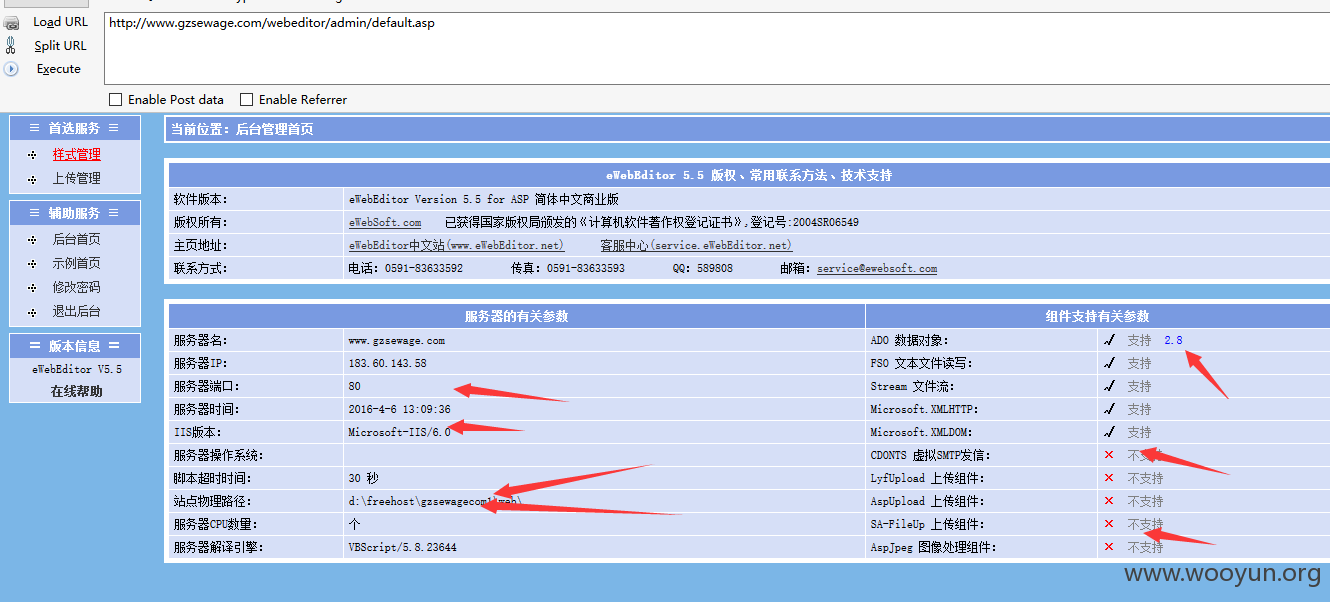Click the Load URL button
Image resolution: width=1330 pixels, height=602 pixels.
point(60,22)
